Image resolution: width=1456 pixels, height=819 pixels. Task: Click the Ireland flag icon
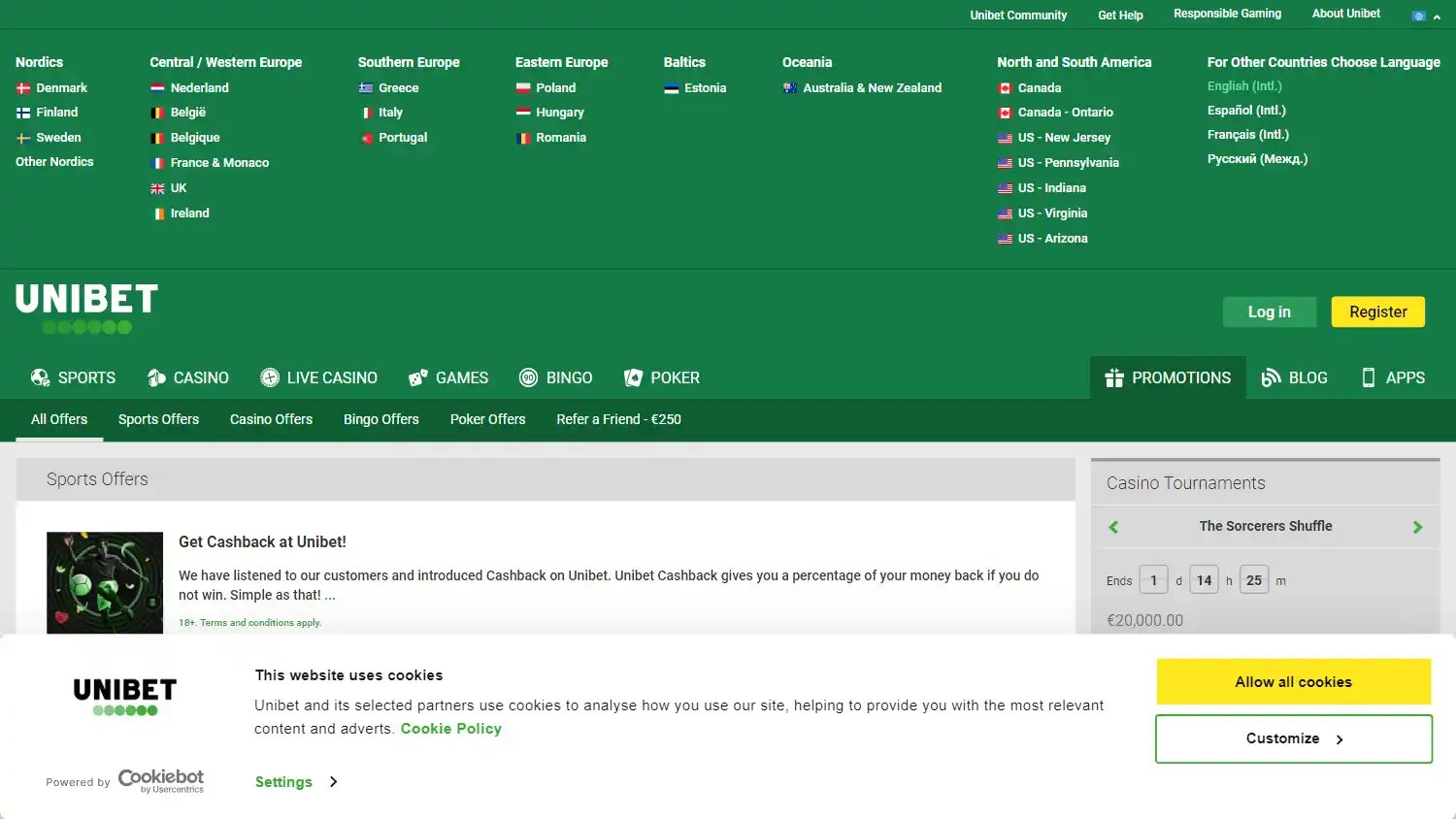tap(157, 213)
